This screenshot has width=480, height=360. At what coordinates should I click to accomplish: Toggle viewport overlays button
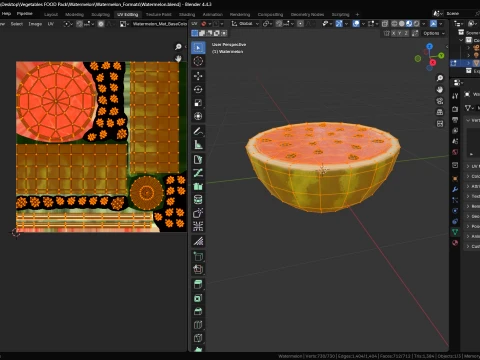[x=356, y=24]
